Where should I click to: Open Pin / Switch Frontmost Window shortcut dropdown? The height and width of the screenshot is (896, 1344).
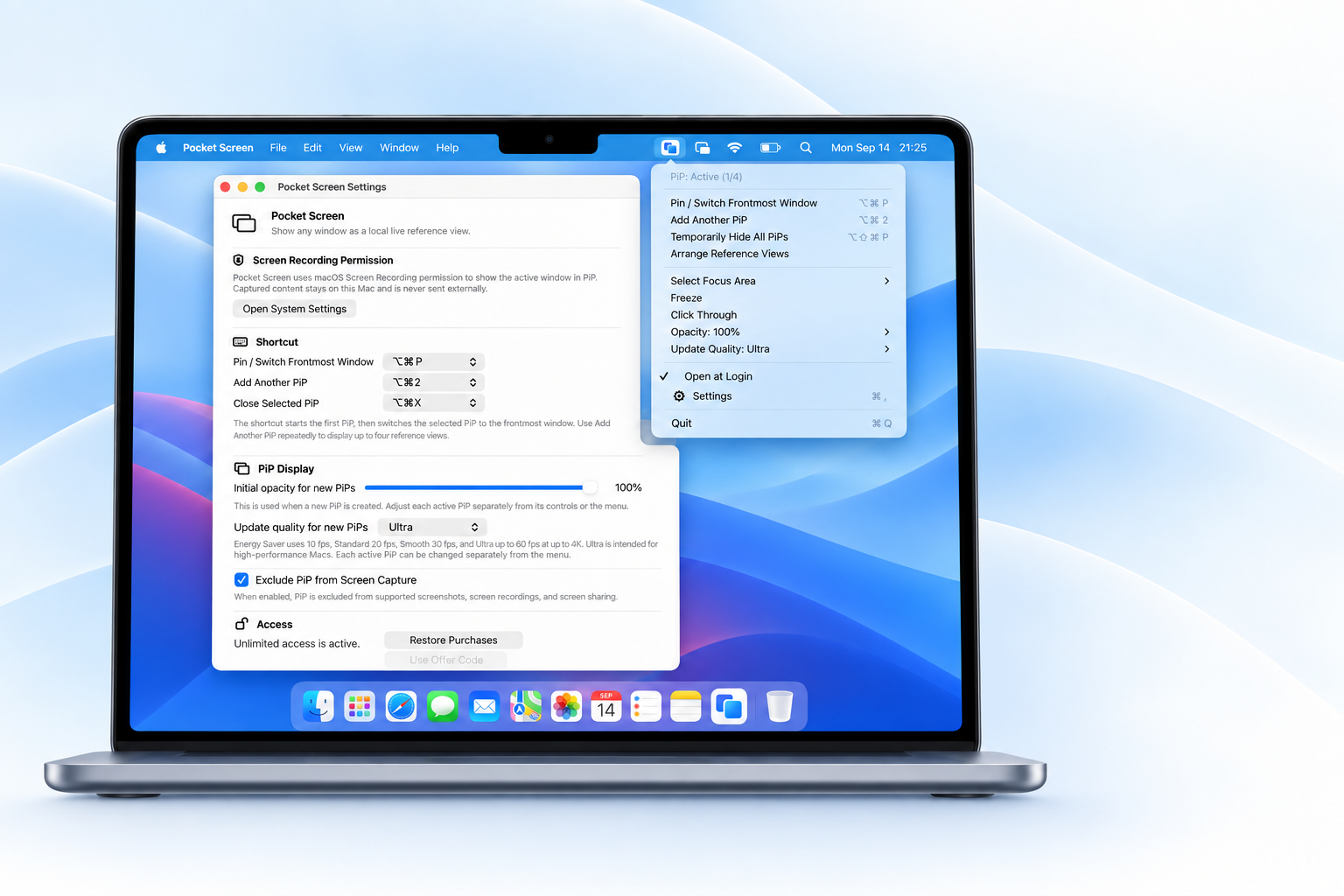point(433,361)
